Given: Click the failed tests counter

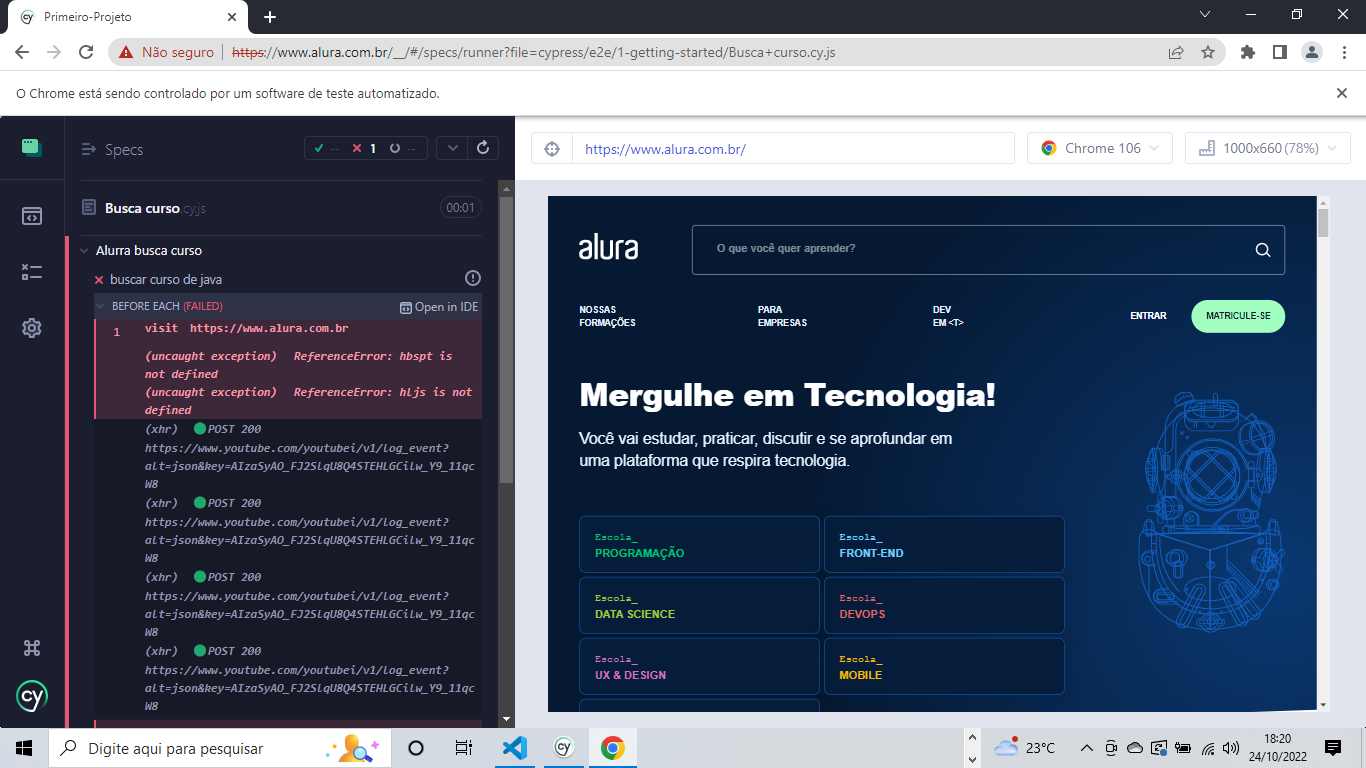Looking at the screenshot, I should pos(364,148).
